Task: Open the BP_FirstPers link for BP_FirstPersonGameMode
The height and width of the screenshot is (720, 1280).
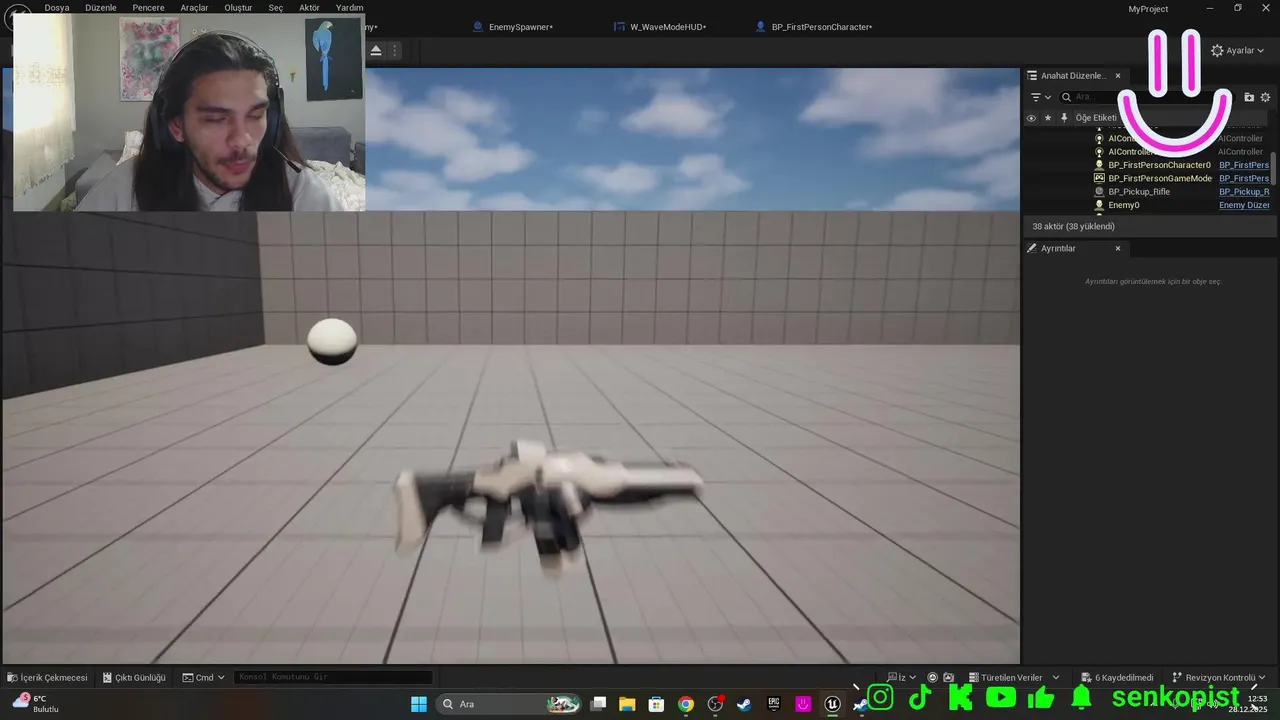Action: (1244, 178)
